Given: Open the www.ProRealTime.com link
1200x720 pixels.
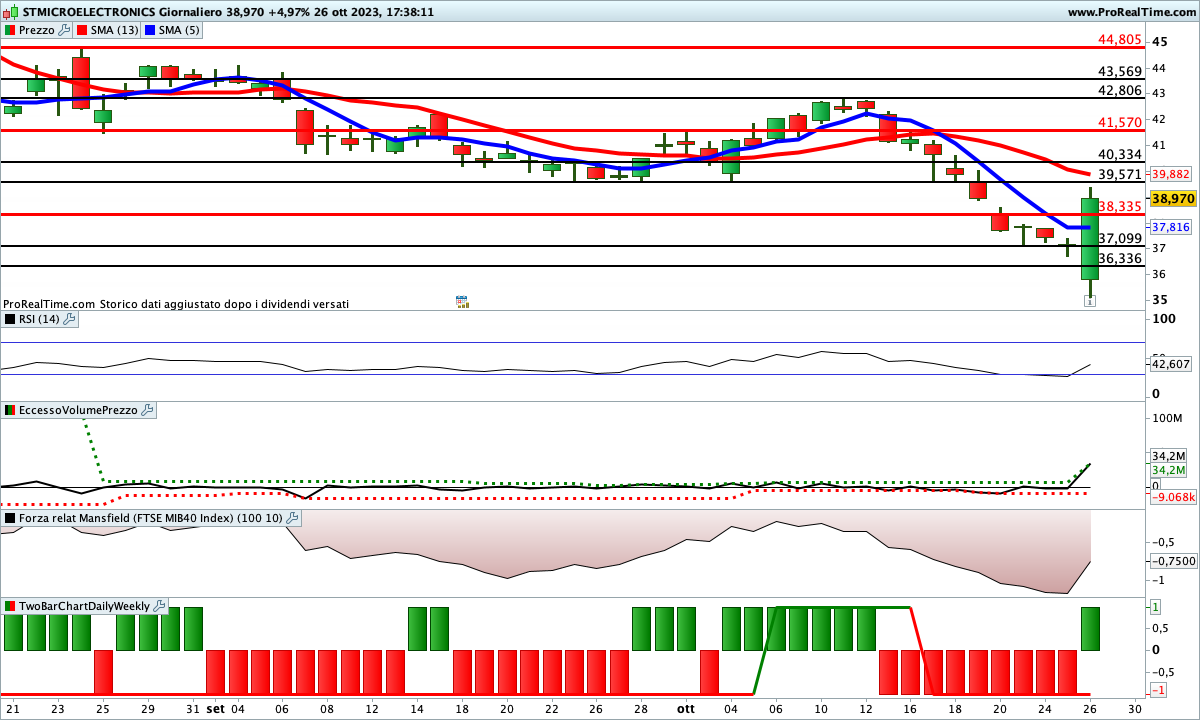Looking at the screenshot, I should click(x=1132, y=12).
